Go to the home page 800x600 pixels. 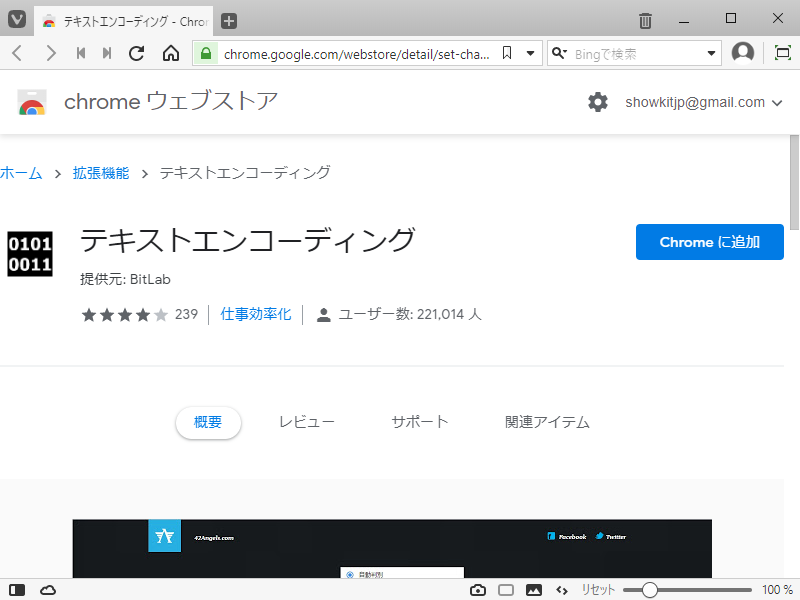[x=171, y=53]
